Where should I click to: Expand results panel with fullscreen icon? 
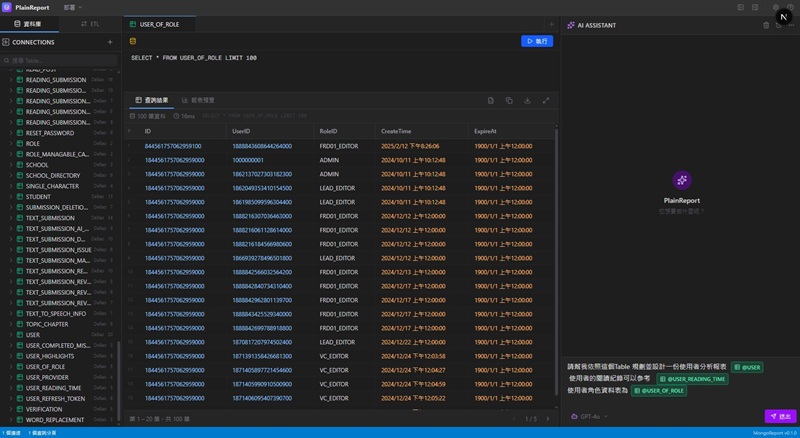pyautogui.click(x=546, y=101)
